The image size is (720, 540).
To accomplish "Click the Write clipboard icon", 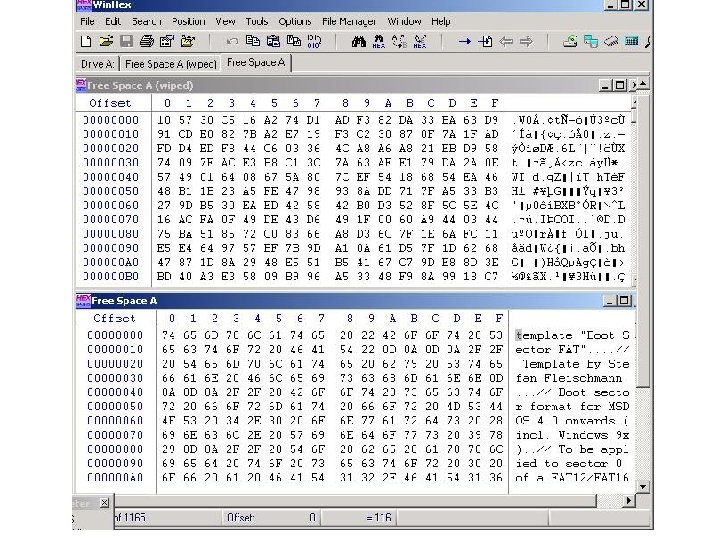I will click(294, 41).
